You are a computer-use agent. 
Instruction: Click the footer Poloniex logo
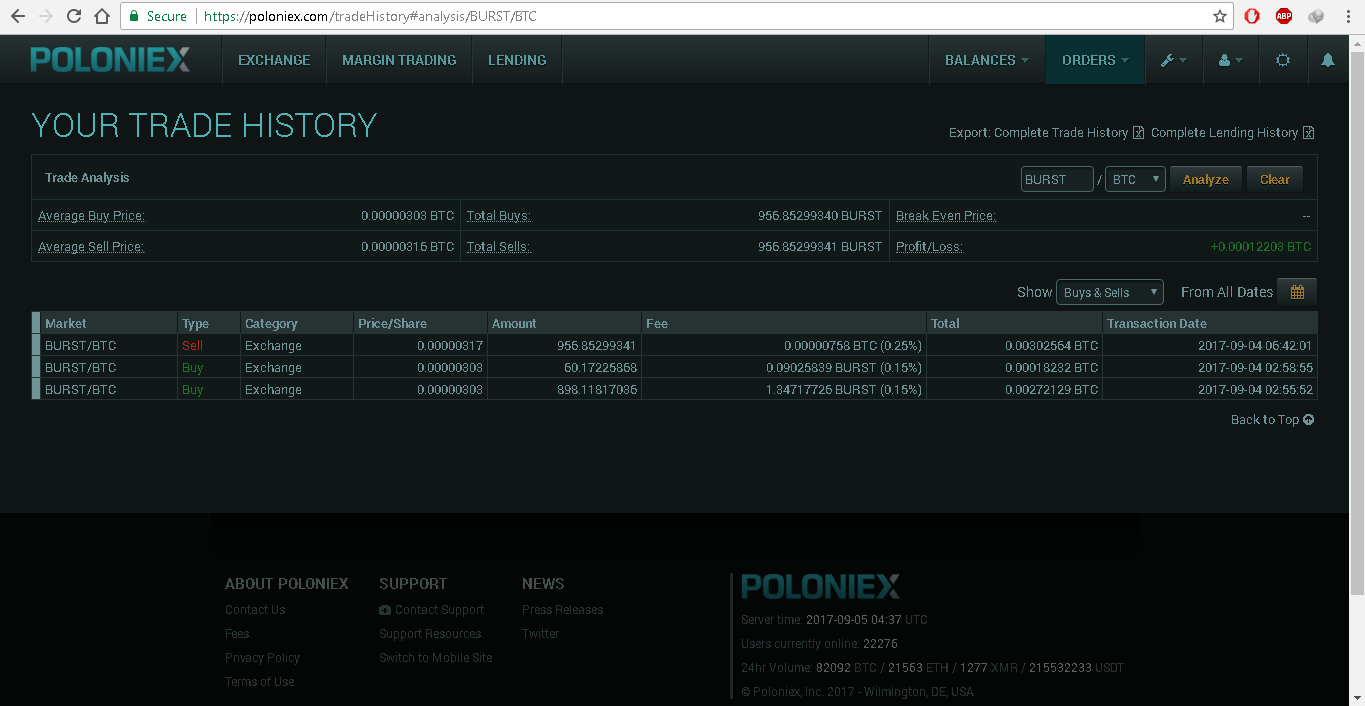pos(820,586)
